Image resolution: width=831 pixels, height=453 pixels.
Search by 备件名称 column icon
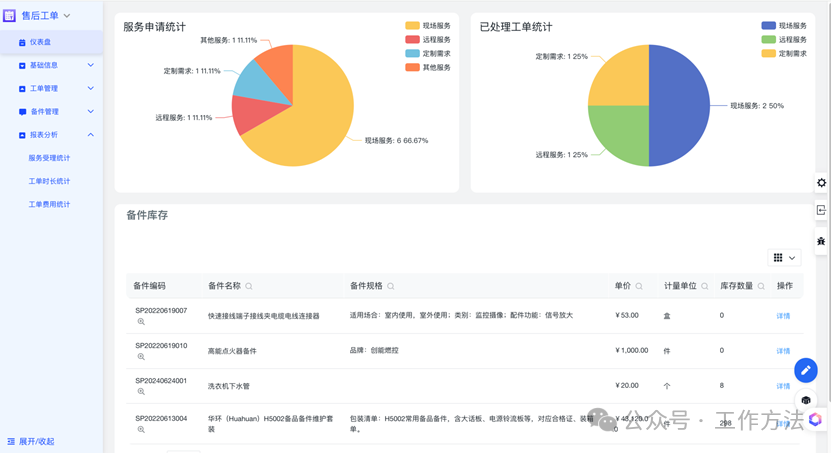coord(249,286)
